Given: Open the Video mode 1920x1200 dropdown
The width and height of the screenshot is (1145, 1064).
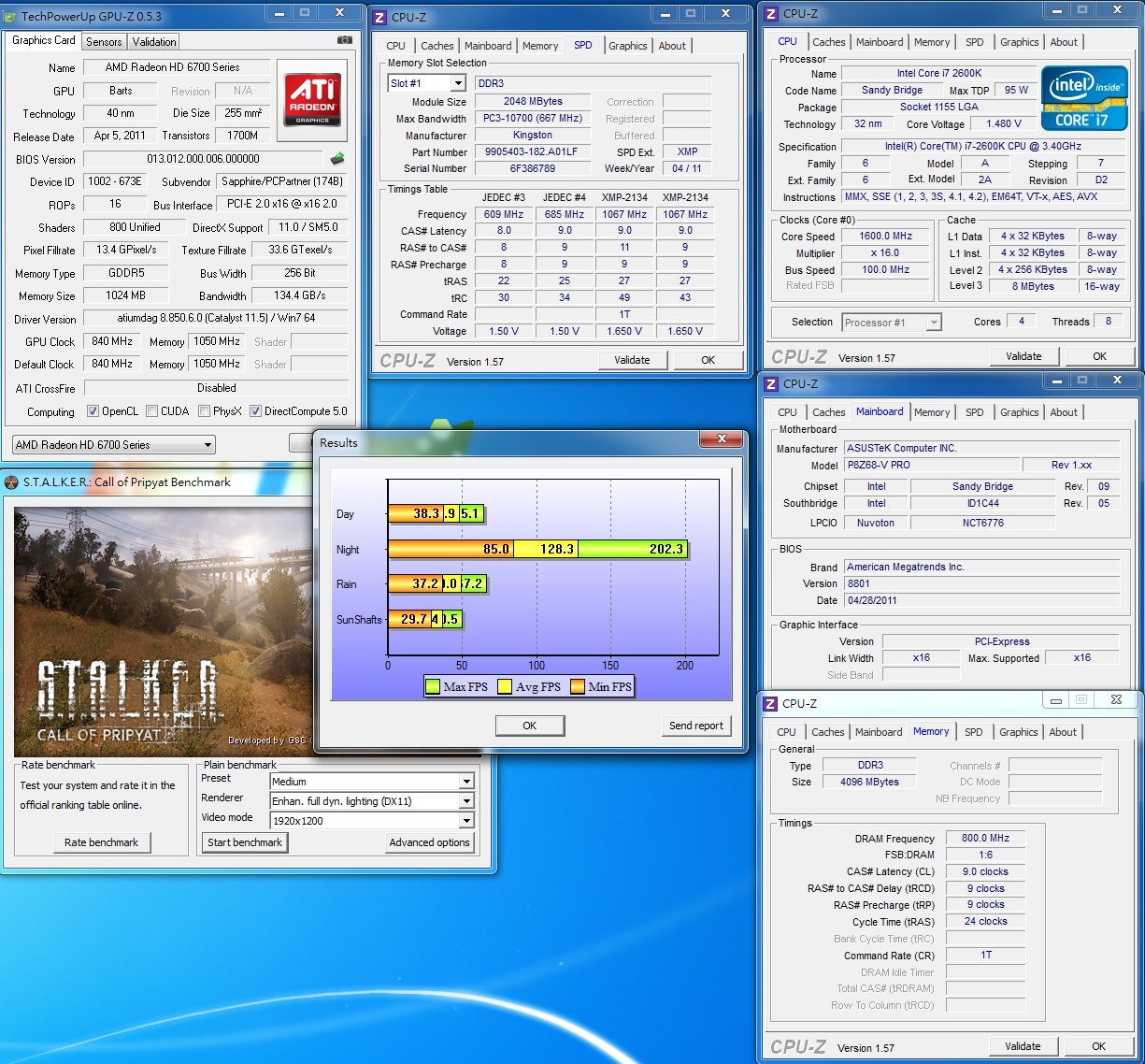Looking at the screenshot, I should (x=465, y=821).
